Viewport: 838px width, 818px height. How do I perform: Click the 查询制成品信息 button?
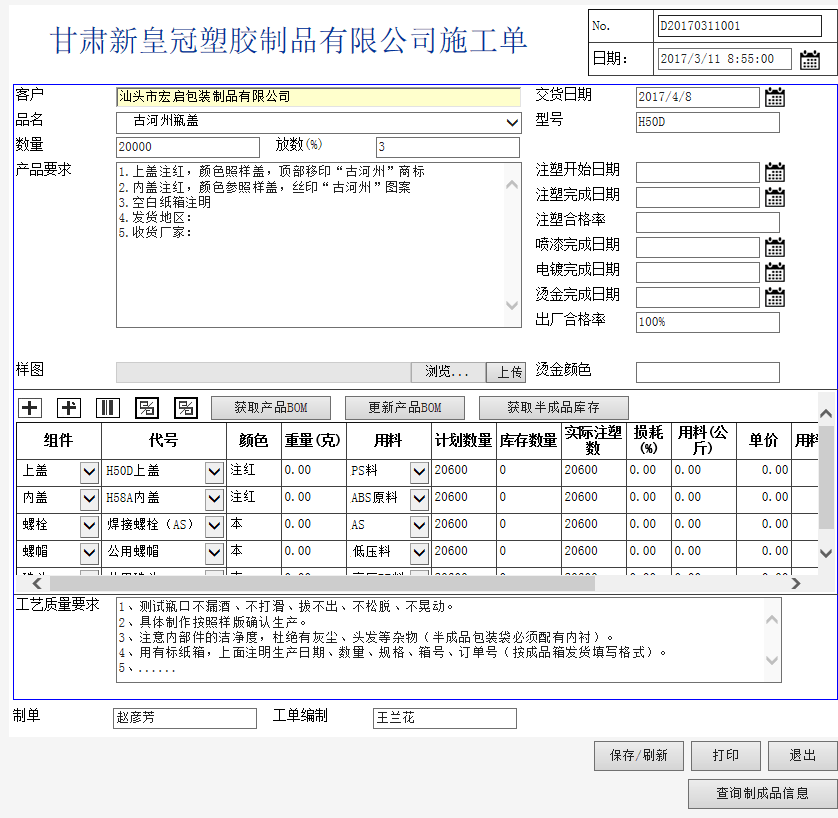point(762,794)
